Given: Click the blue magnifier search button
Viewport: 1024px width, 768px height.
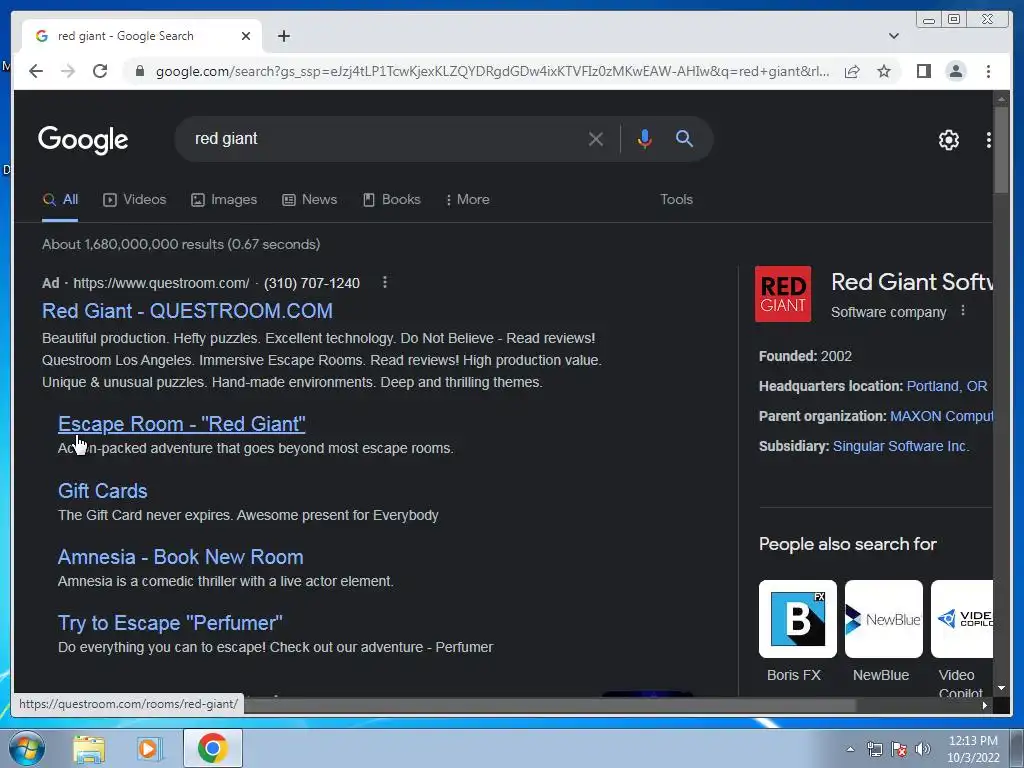Looking at the screenshot, I should pos(684,138).
